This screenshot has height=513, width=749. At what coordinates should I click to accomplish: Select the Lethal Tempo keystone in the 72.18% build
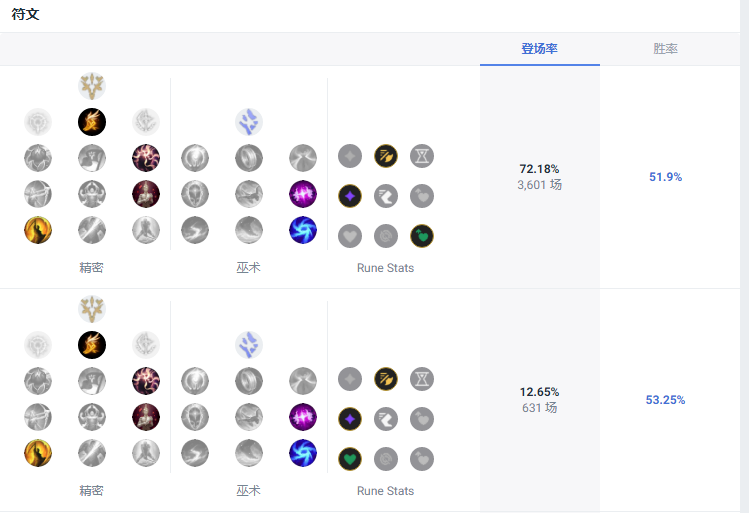pyautogui.click(x=92, y=122)
